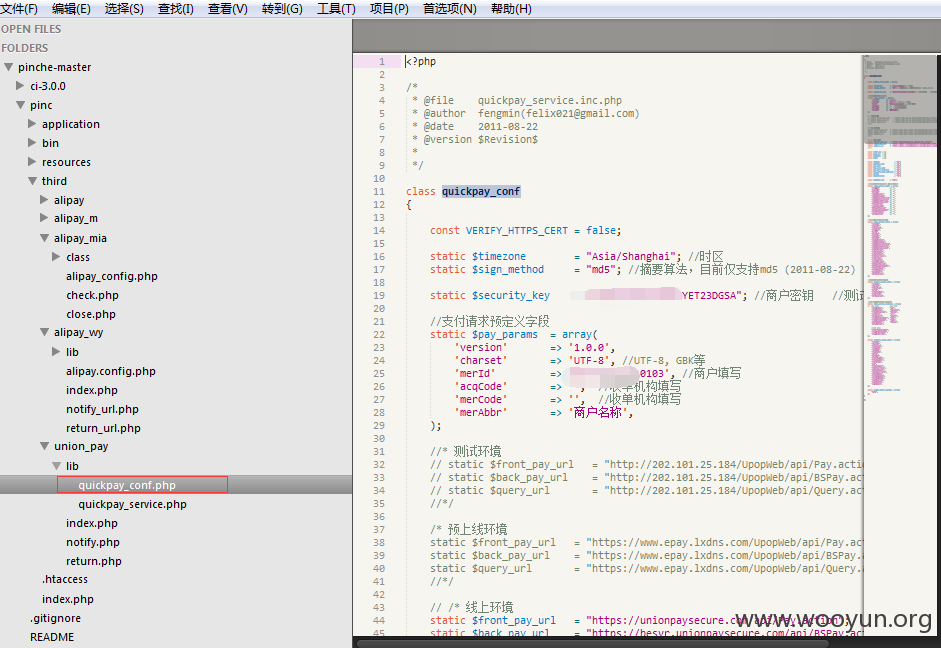
Task: Open quickpay_service.php file
Action: pos(132,504)
